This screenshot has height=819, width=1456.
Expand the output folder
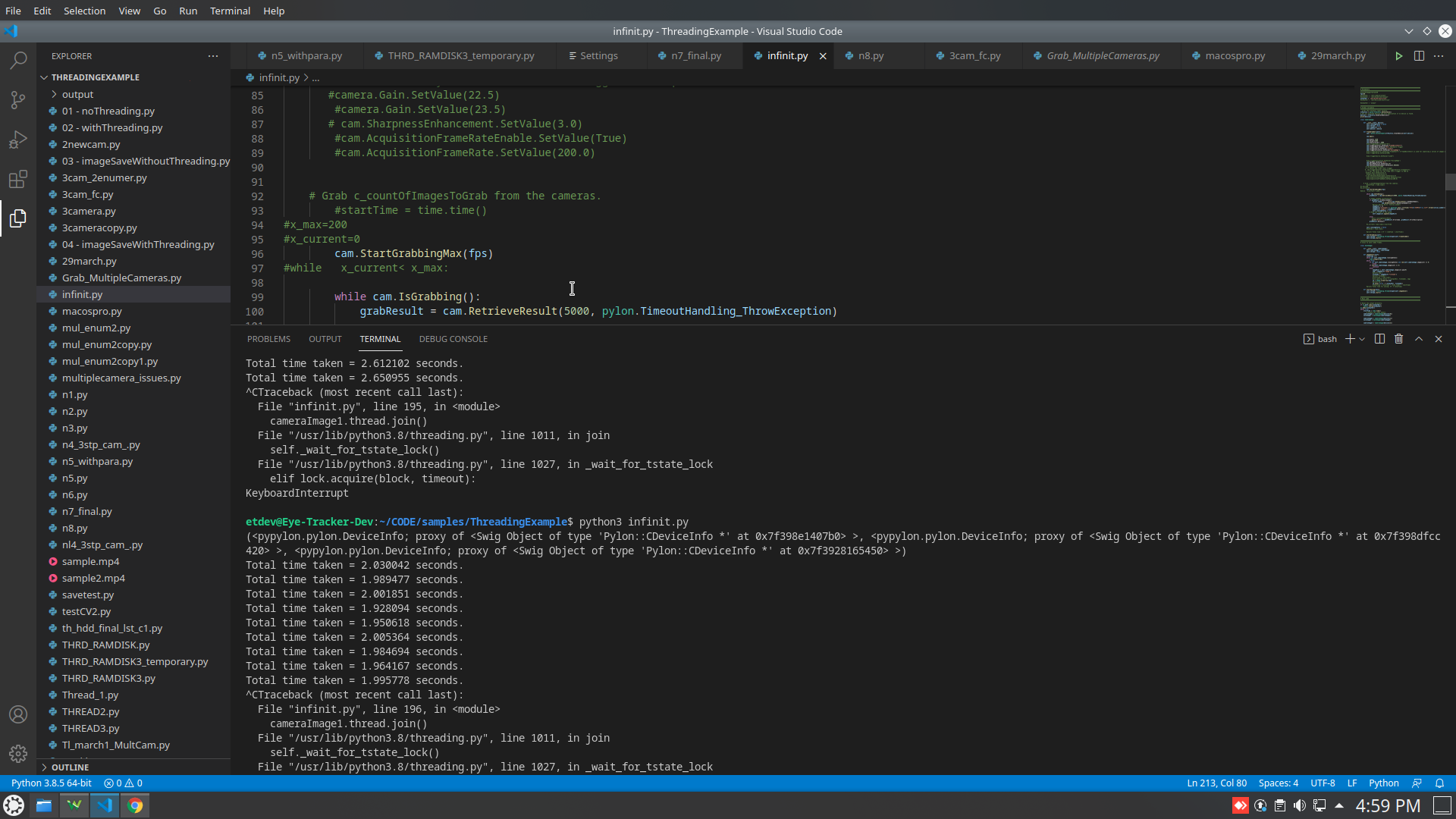pyautogui.click(x=77, y=94)
